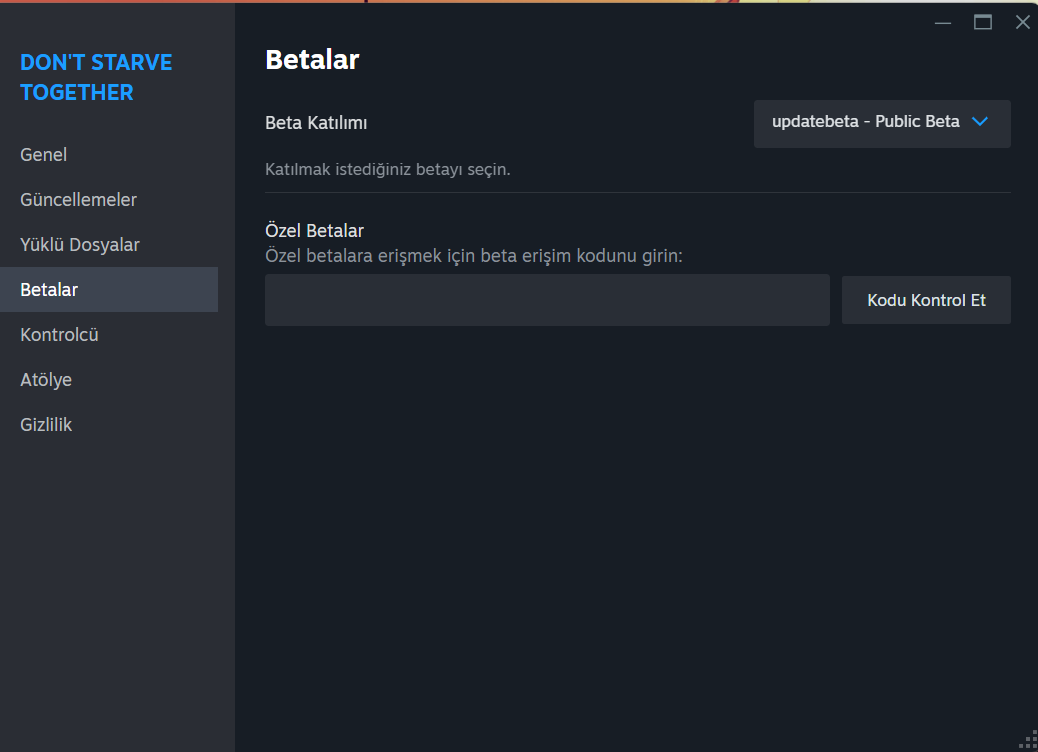Open the Genel settings section
The width and height of the screenshot is (1038, 752).
44,155
